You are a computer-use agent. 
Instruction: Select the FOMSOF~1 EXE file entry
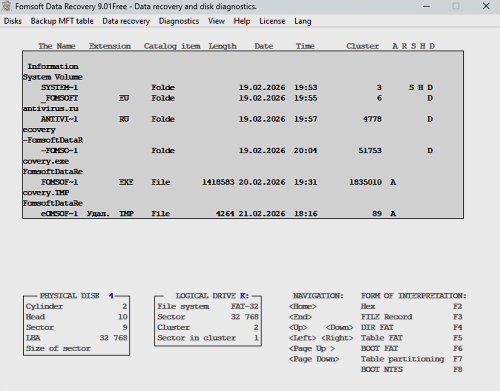243,182
